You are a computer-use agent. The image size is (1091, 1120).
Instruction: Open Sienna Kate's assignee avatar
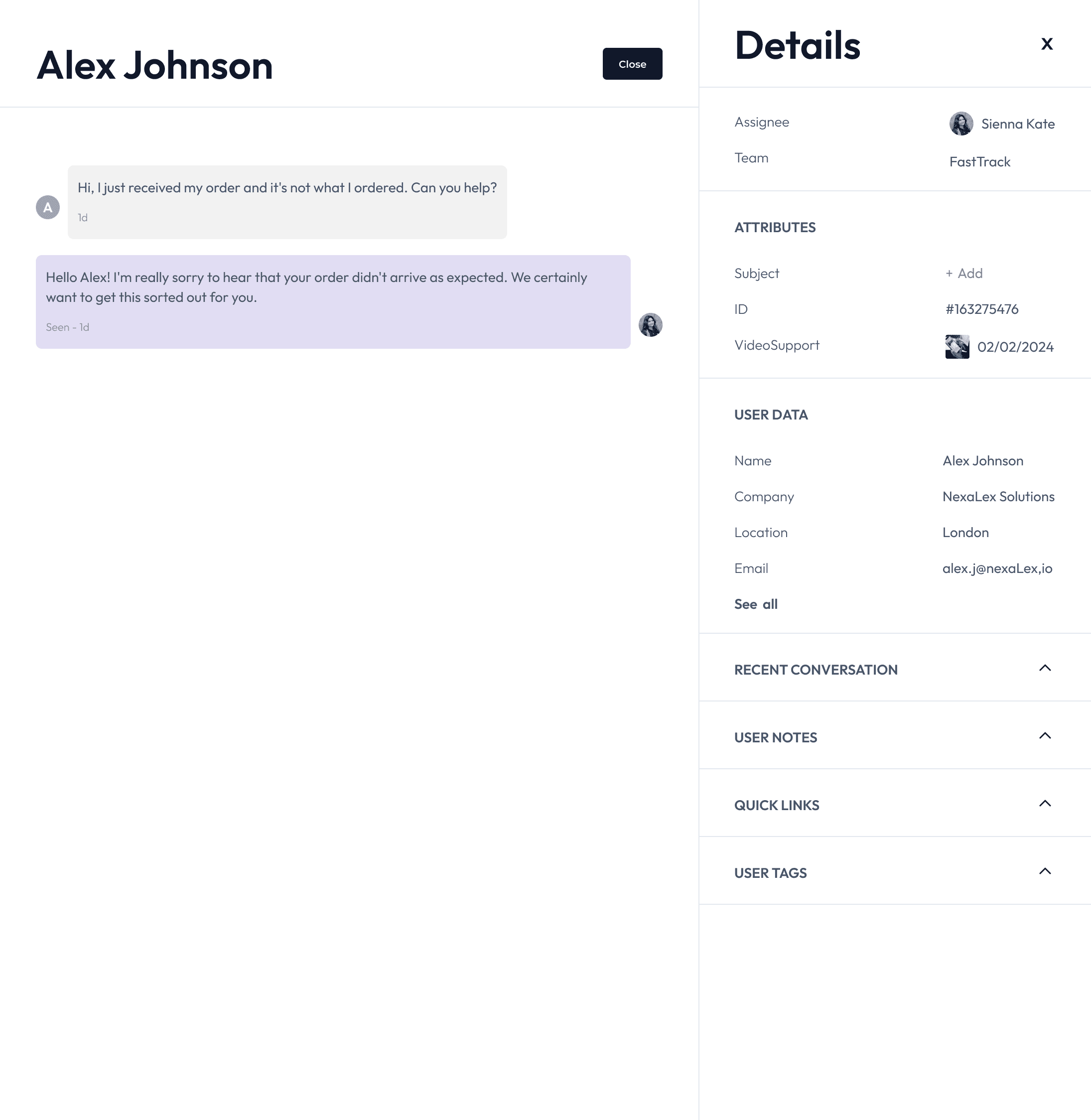(961, 123)
